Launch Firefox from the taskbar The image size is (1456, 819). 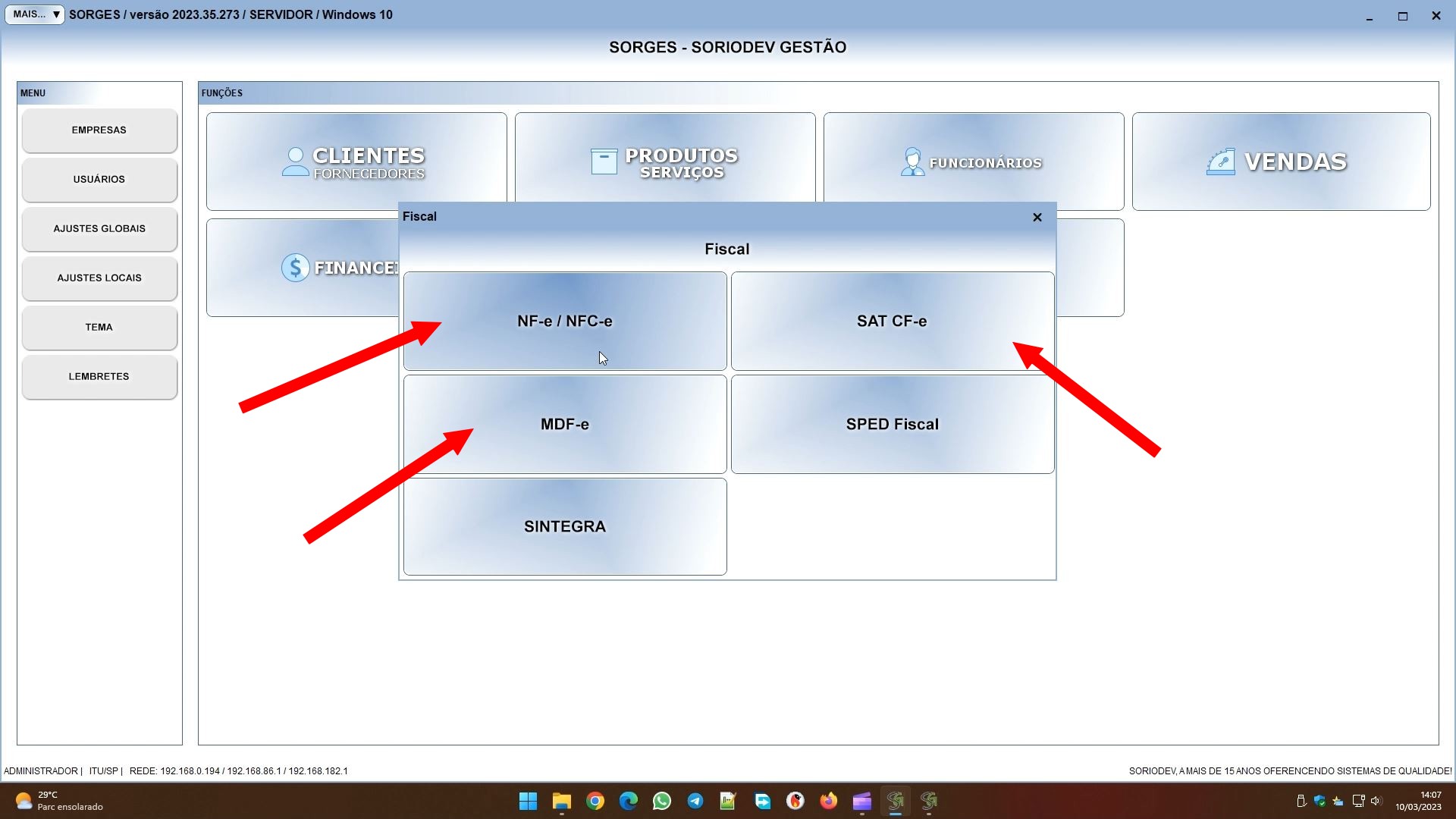(829, 801)
